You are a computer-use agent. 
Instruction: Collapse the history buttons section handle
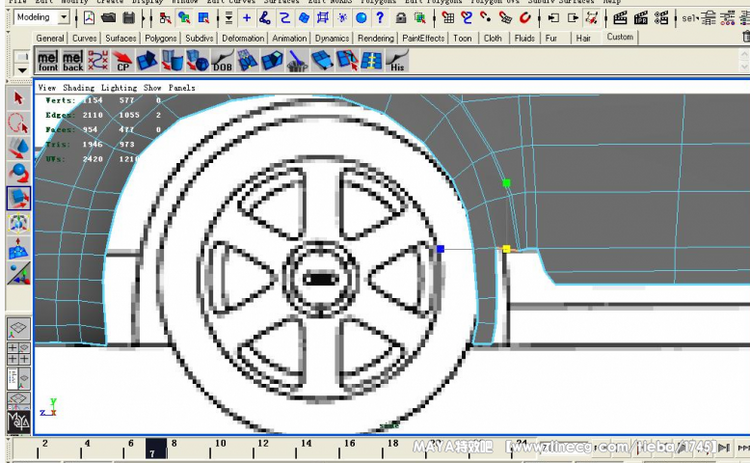[540, 19]
